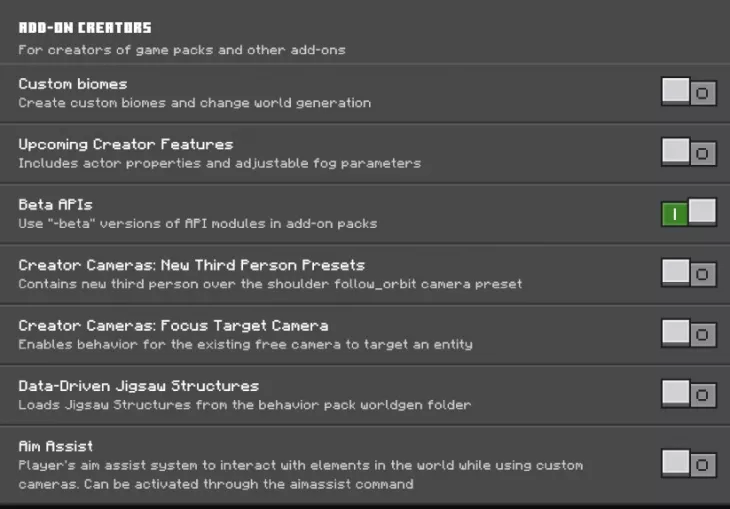This screenshot has width=730, height=509.
Task: Click the adjustable fog parameters description
Action: tap(220, 163)
